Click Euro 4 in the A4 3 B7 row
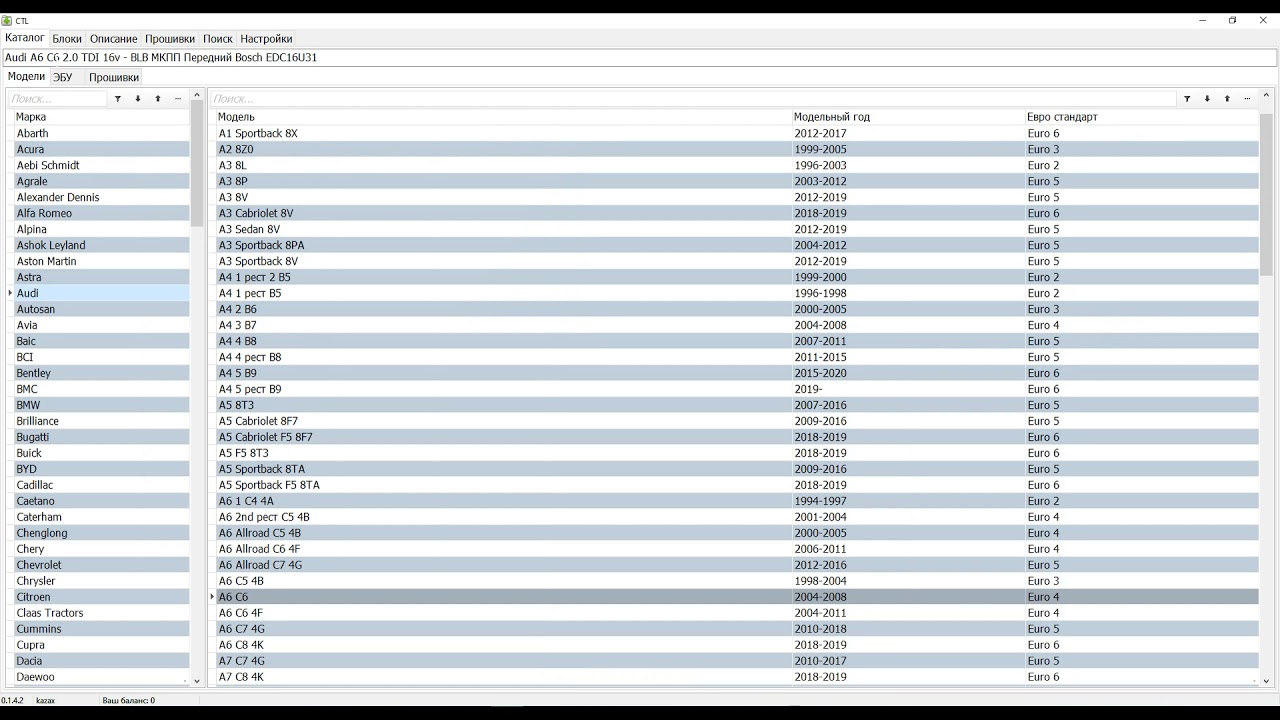The width and height of the screenshot is (1280, 720). click(x=1043, y=325)
